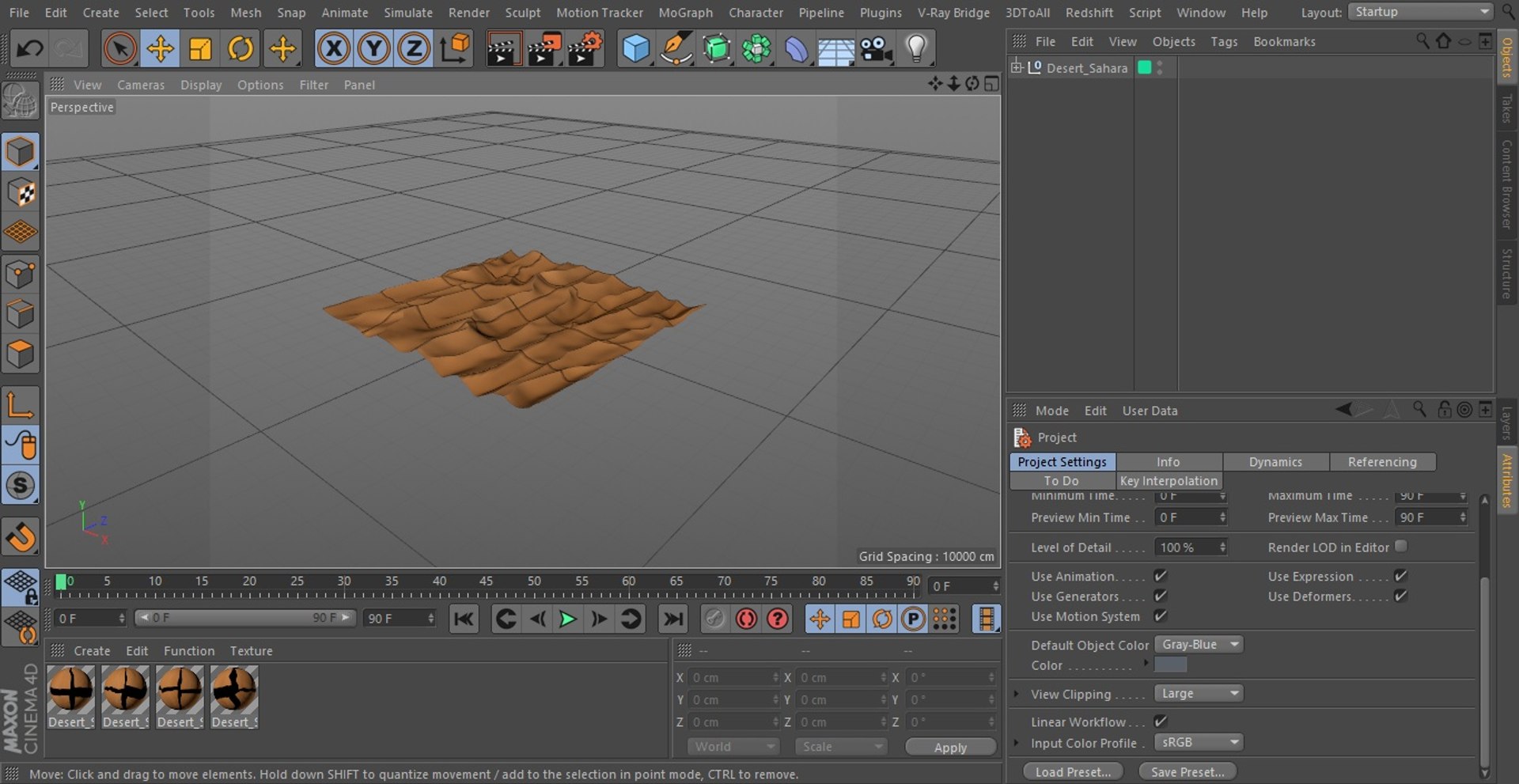Click the Render View clapperboard icon
This screenshot has height=784, width=1519.
503,49
